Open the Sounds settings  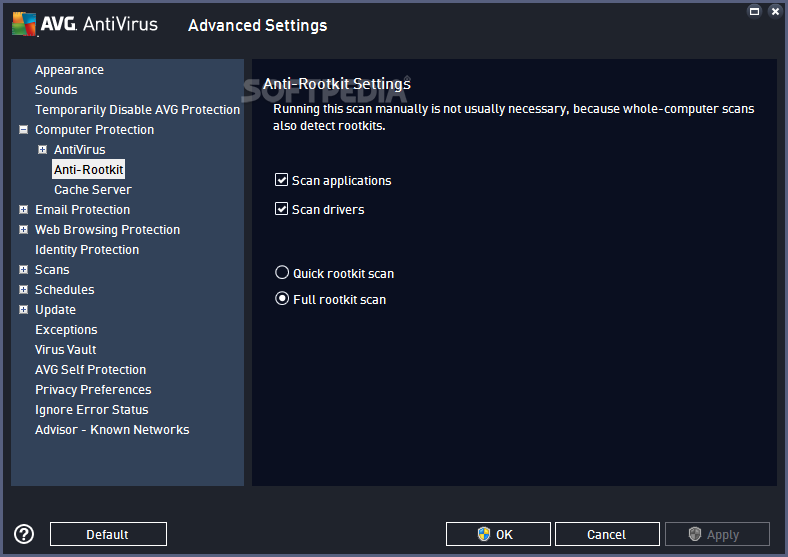pyautogui.click(x=56, y=89)
